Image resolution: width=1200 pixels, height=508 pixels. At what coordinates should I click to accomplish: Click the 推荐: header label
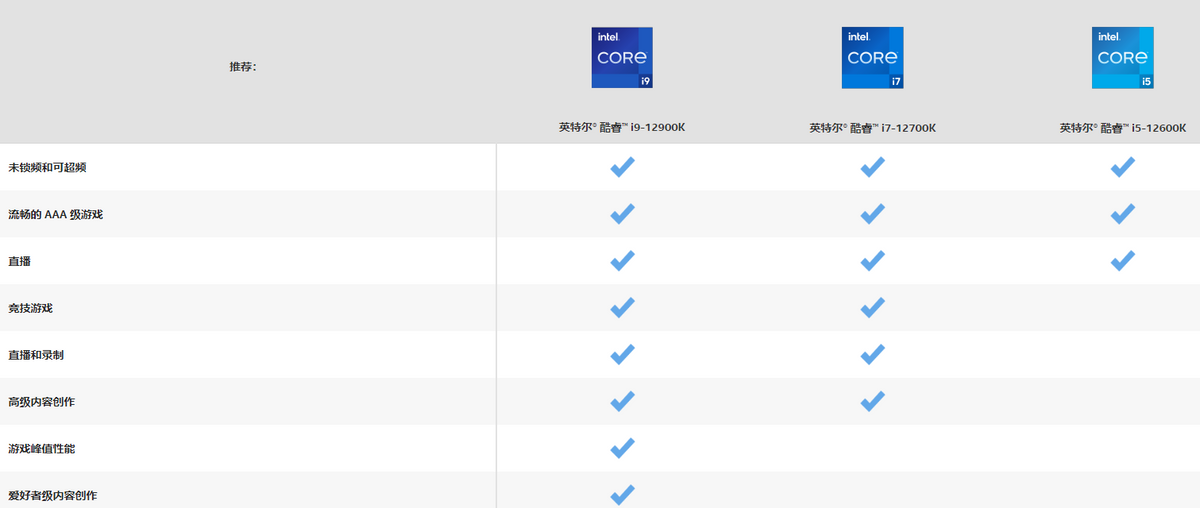pyautogui.click(x=243, y=67)
